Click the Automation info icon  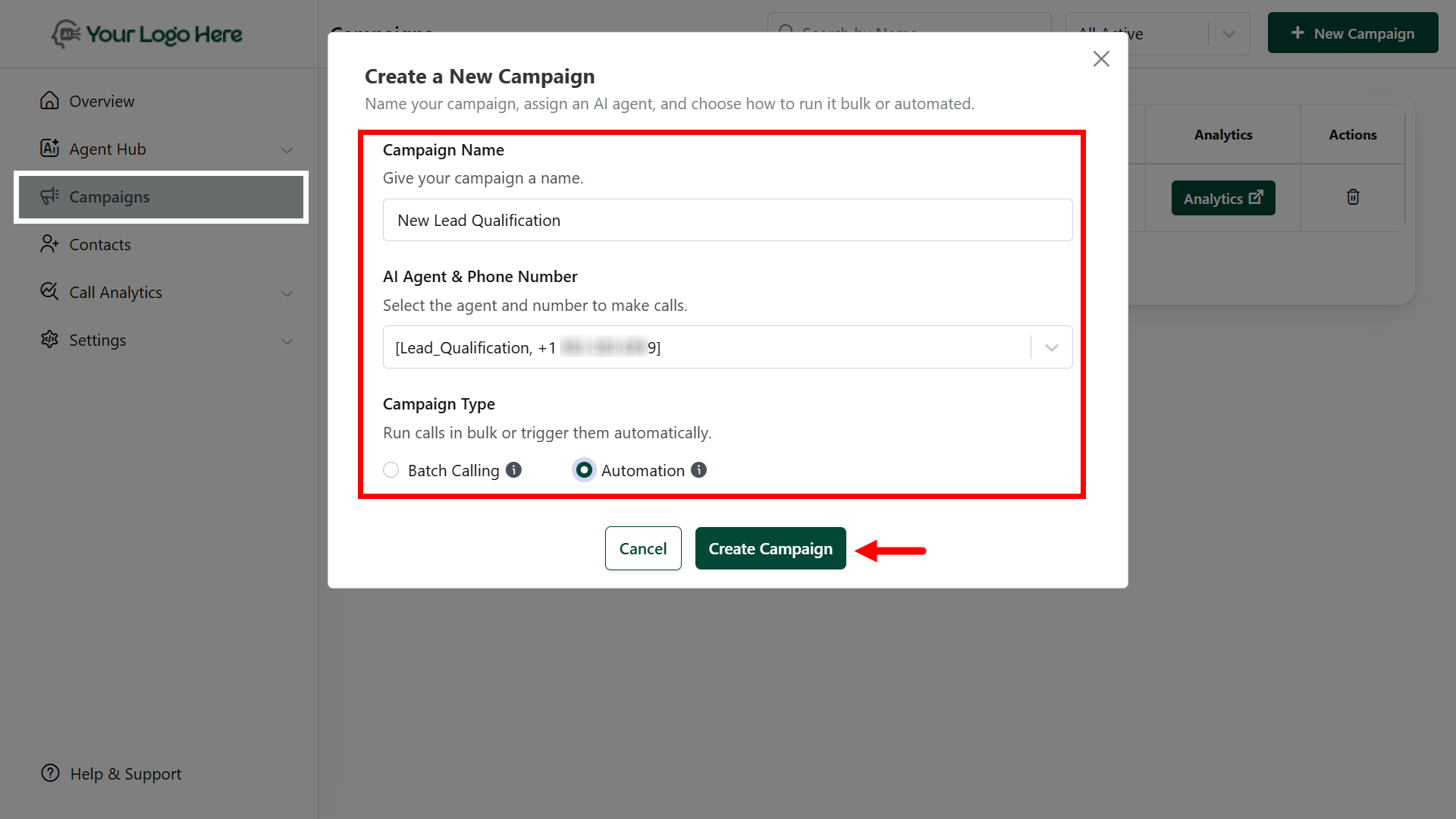tap(698, 470)
